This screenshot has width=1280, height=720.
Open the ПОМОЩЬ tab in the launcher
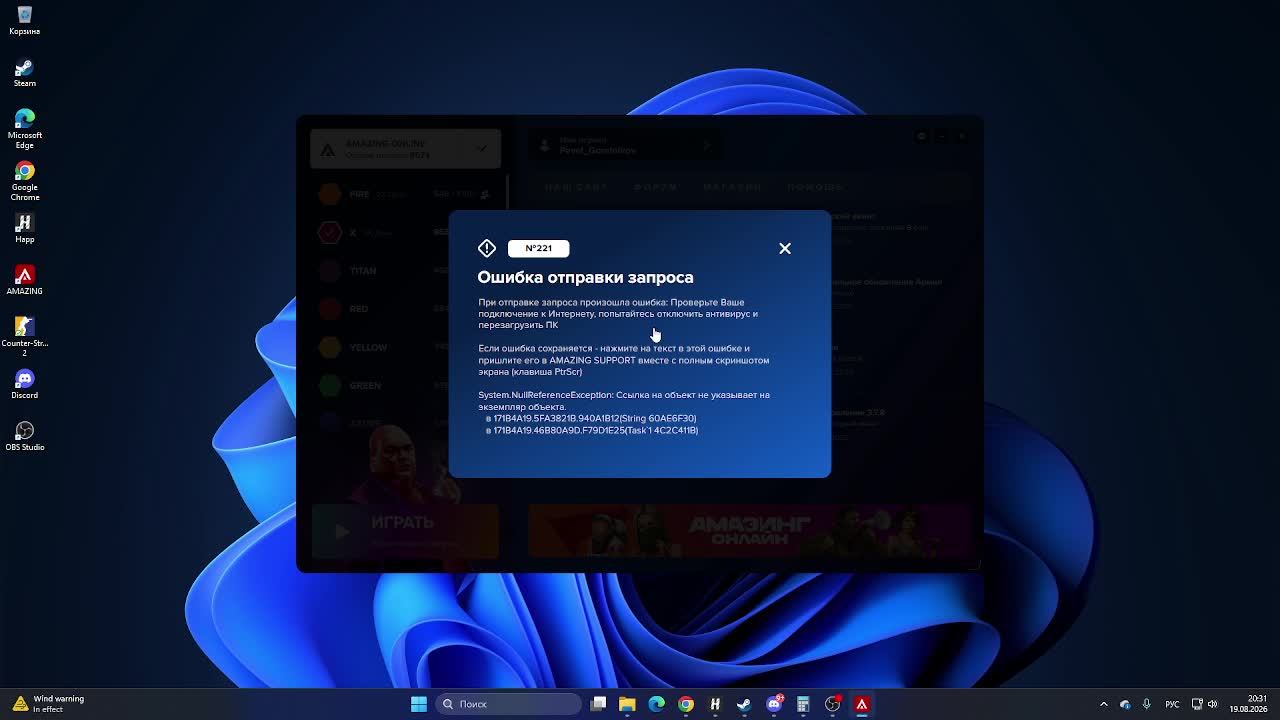click(x=815, y=187)
